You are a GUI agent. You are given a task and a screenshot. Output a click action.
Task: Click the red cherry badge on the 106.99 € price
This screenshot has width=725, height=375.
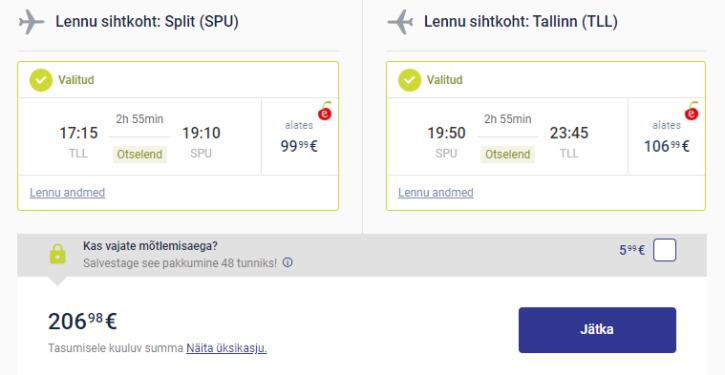tap(691, 111)
